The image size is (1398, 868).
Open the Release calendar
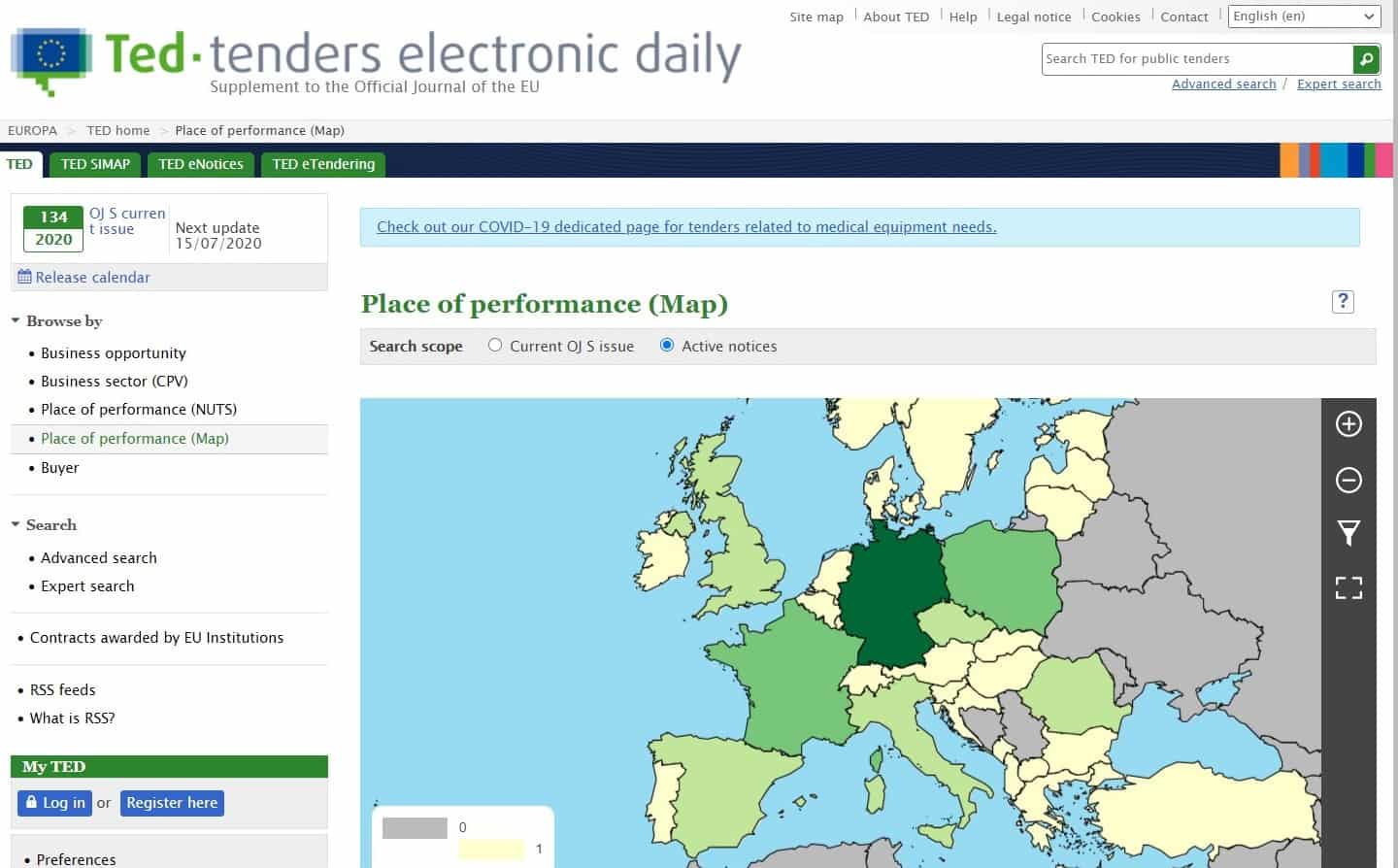click(x=84, y=278)
